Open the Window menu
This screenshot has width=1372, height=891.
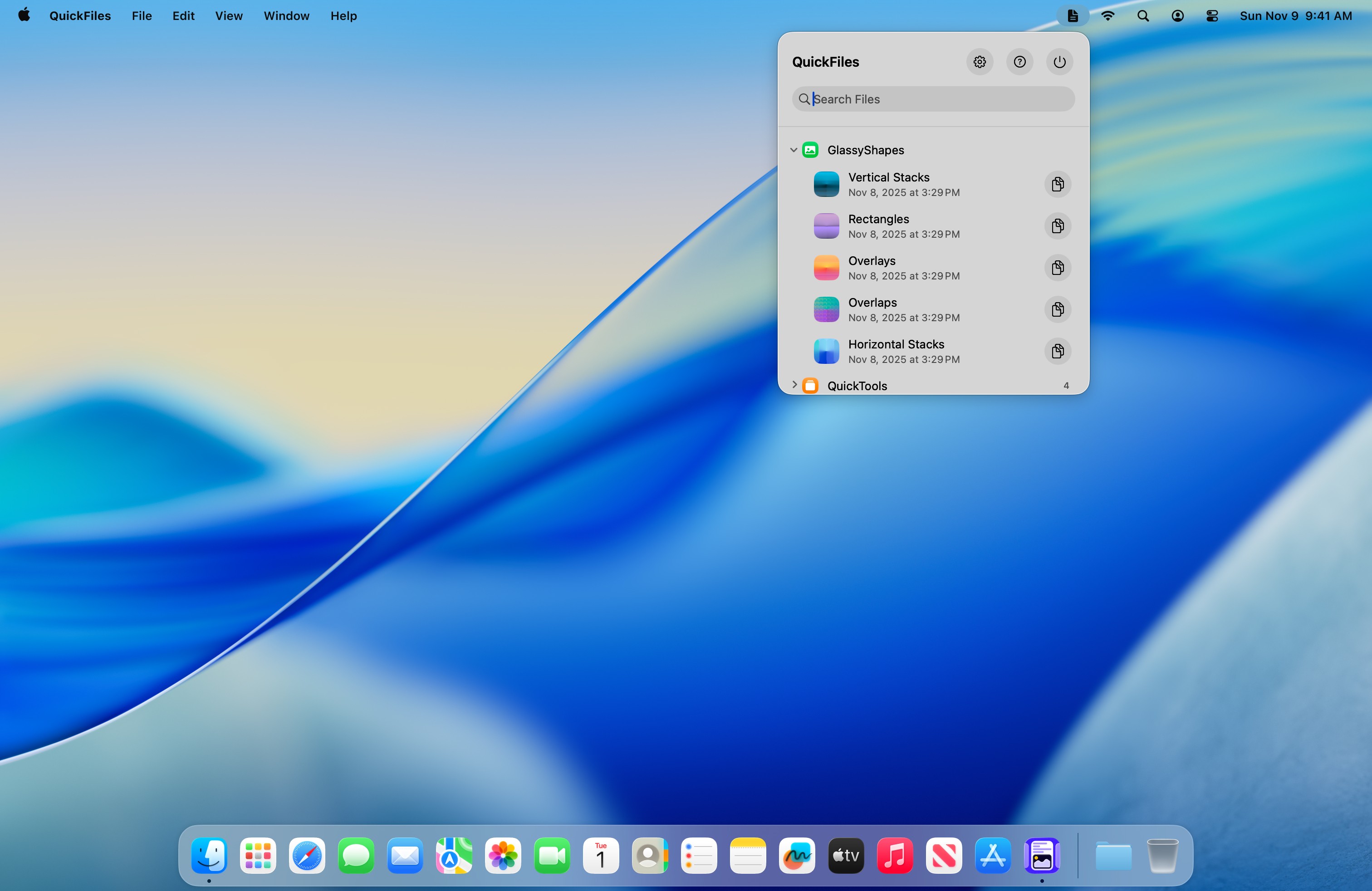pos(286,15)
